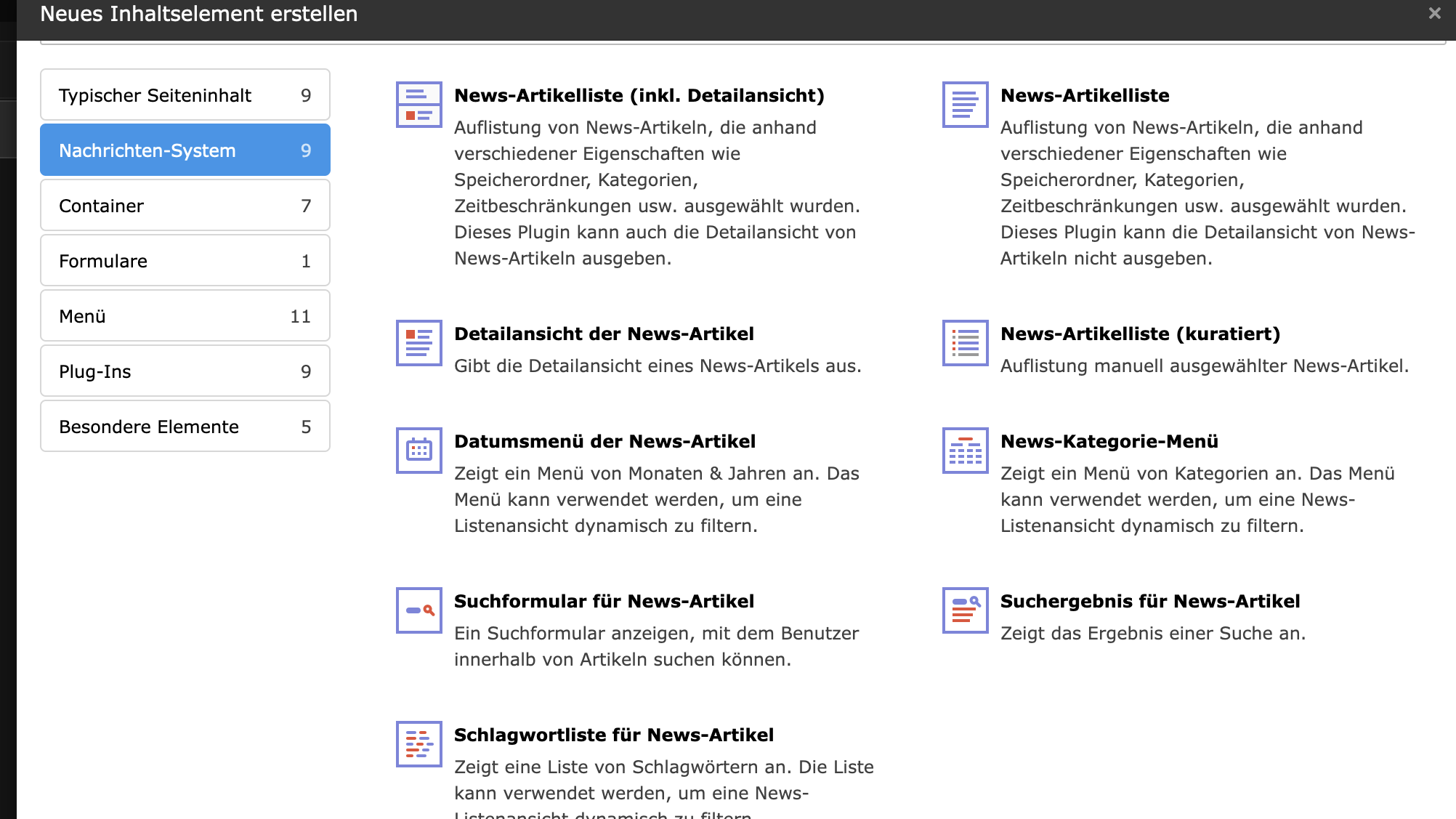Show the Menü category elements
Viewport: 1456px width, 819px height.
(185, 316)
